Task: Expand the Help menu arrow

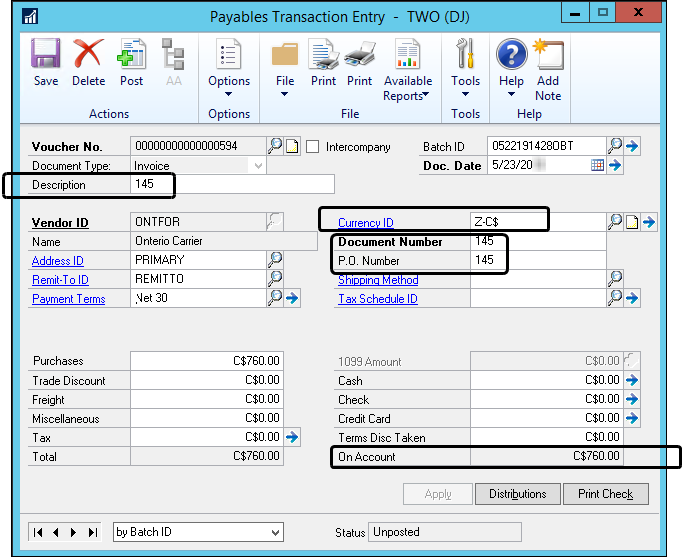Action: 511,95
